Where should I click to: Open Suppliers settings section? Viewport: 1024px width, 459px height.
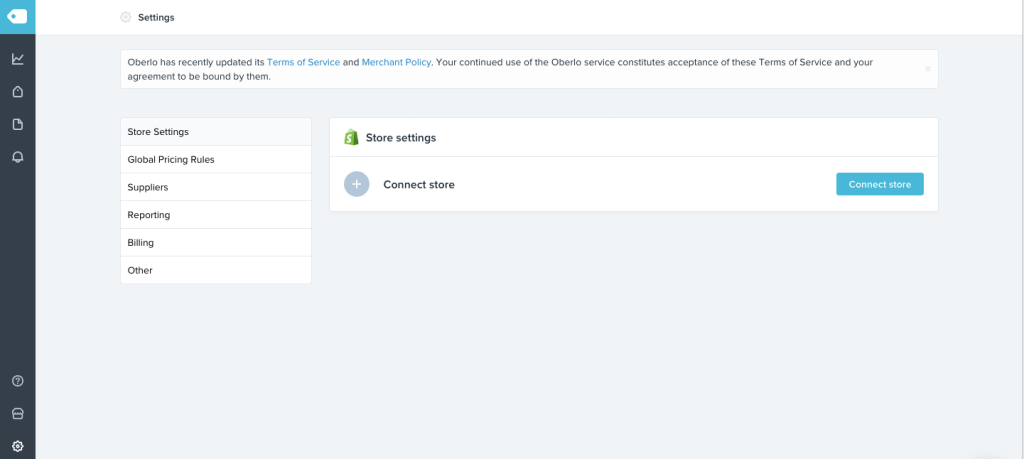click(216, 187)
